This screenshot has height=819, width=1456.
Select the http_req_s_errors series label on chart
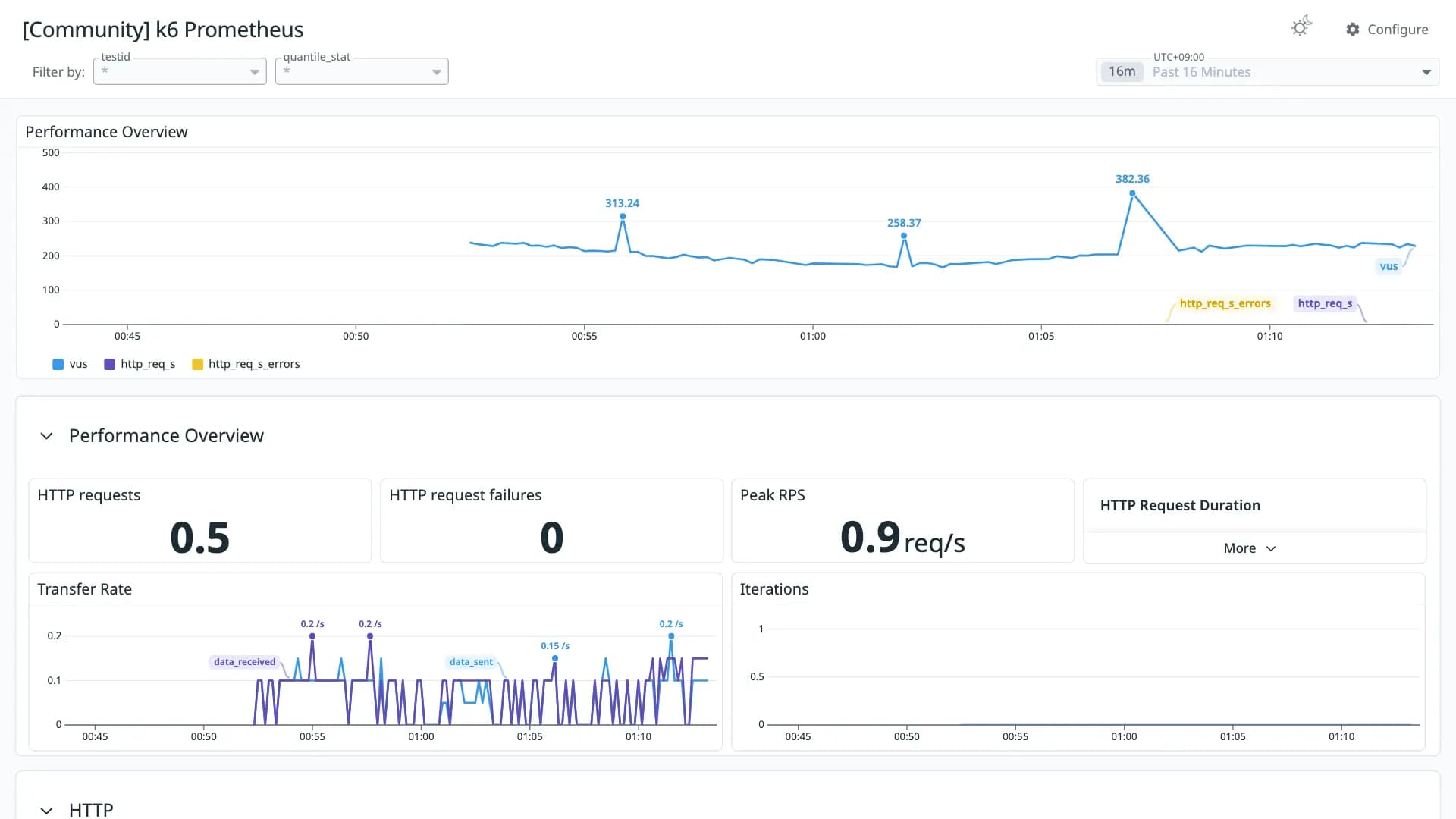1225,303
